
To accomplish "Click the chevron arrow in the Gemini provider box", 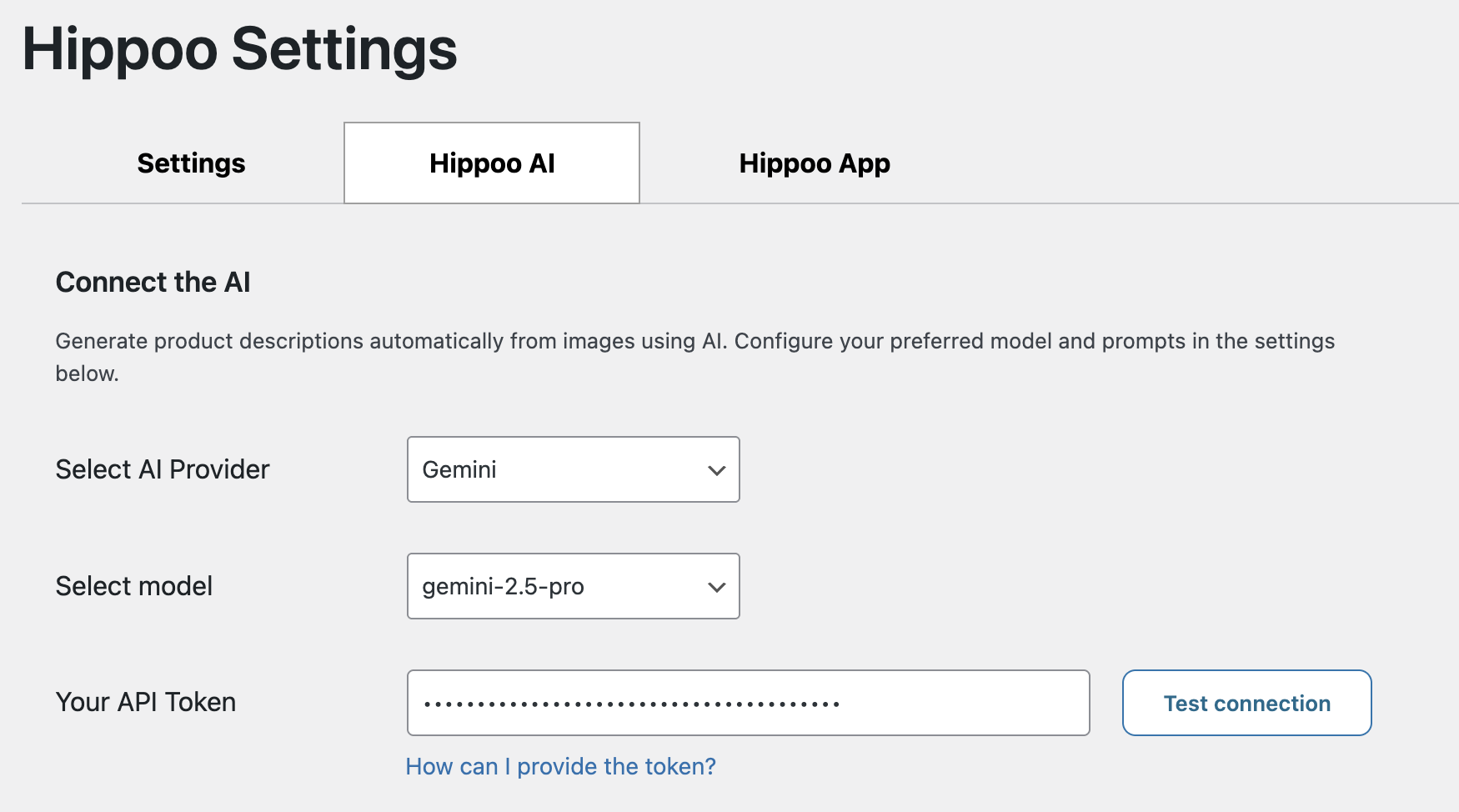I will click(716, 470).
